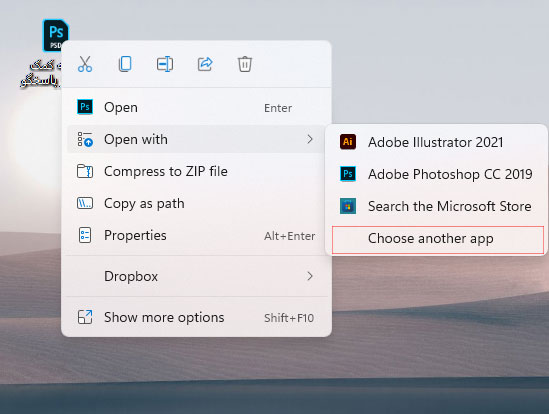Click the Enter shortcut text
549x414 pixels.
[278, 108]
